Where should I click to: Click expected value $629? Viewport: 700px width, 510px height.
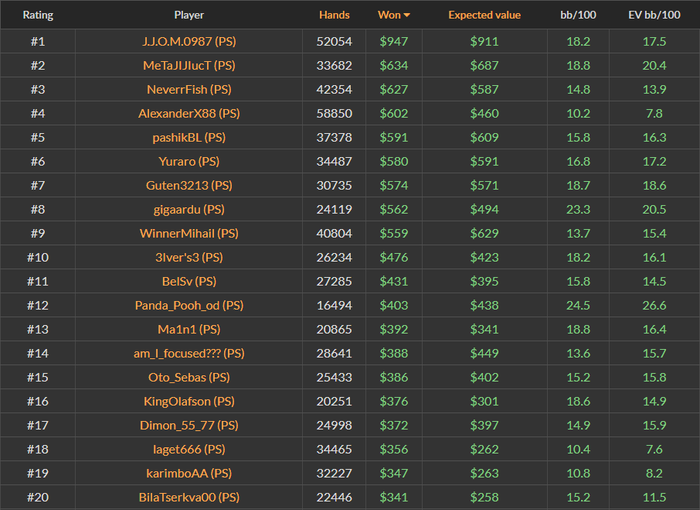coord(484,234)
